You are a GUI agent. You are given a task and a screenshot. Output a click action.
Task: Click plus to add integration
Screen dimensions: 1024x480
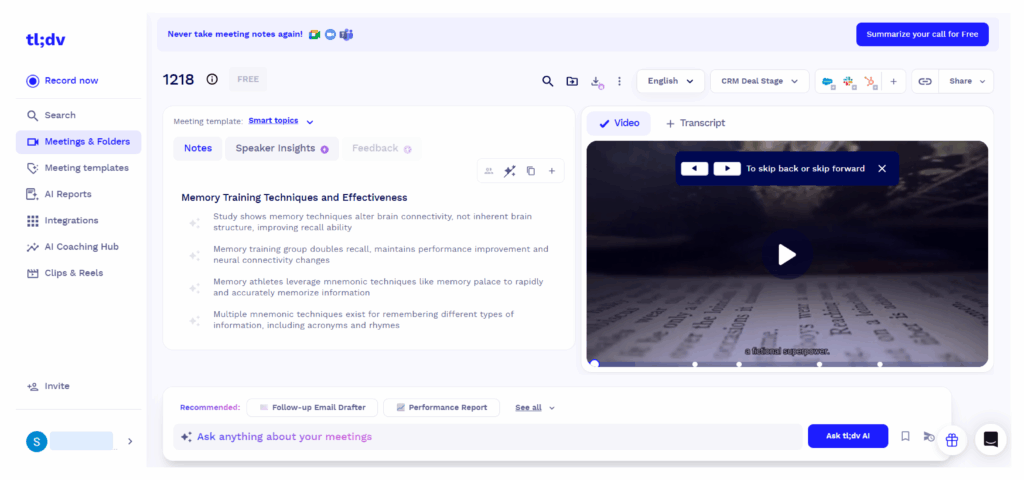893,82
